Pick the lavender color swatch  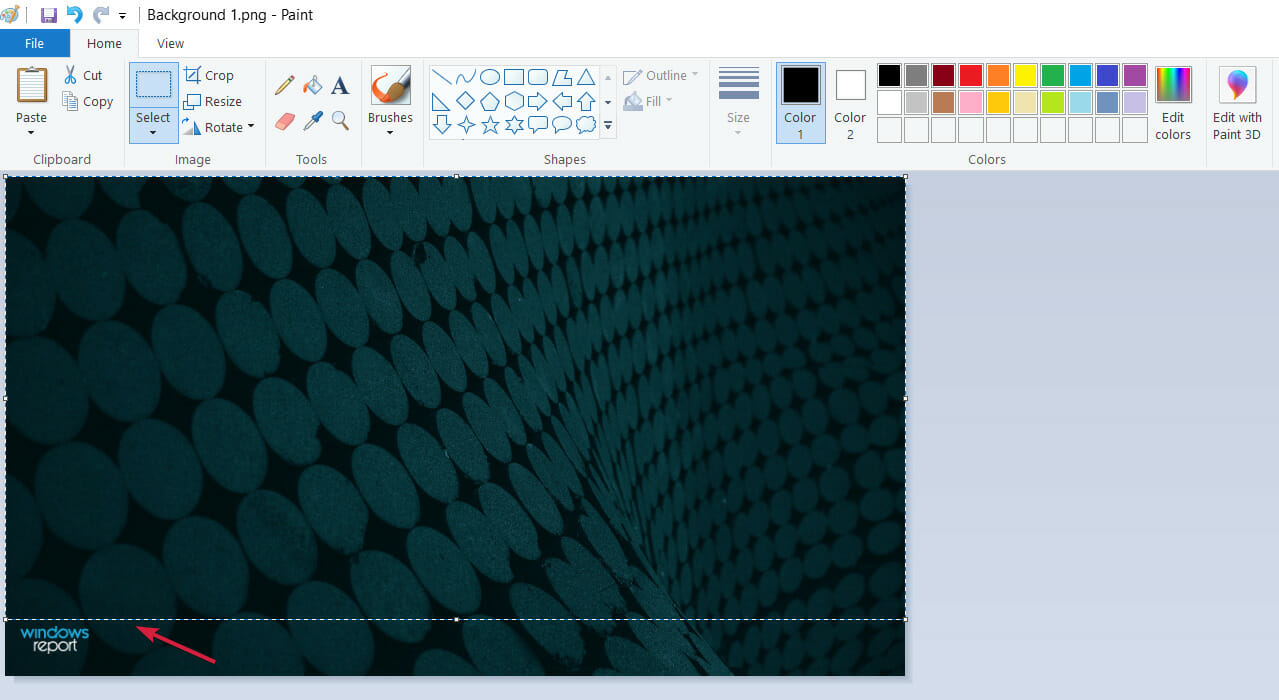1134,102
